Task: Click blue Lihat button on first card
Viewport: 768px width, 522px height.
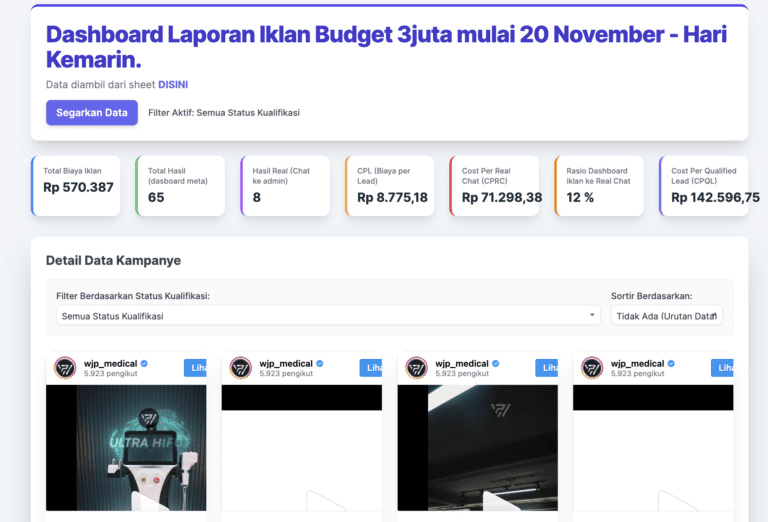Action: click(x=196, y=368)
